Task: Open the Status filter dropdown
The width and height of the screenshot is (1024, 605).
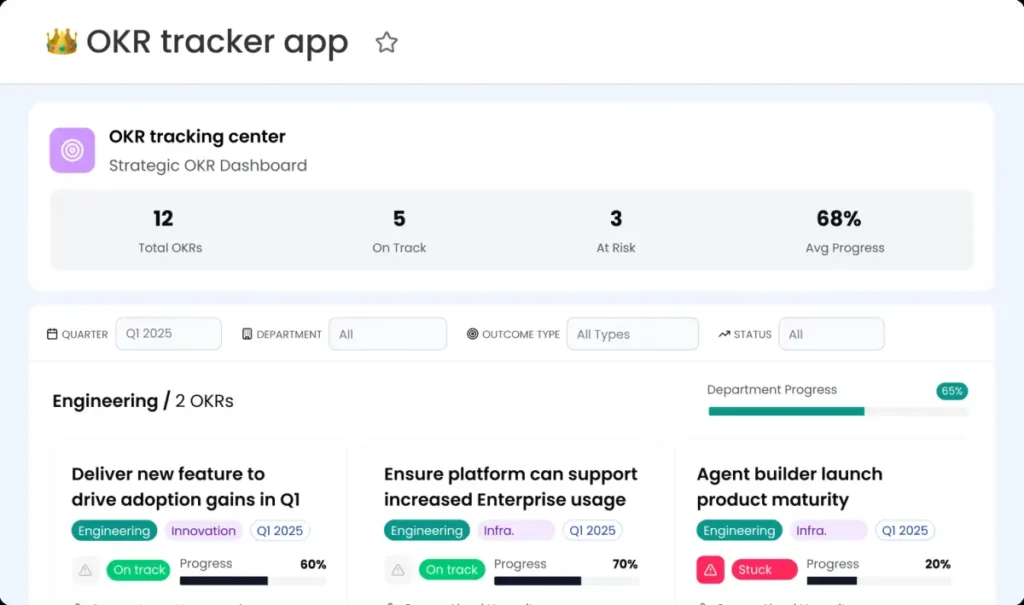Action: (x=831, y=334)
